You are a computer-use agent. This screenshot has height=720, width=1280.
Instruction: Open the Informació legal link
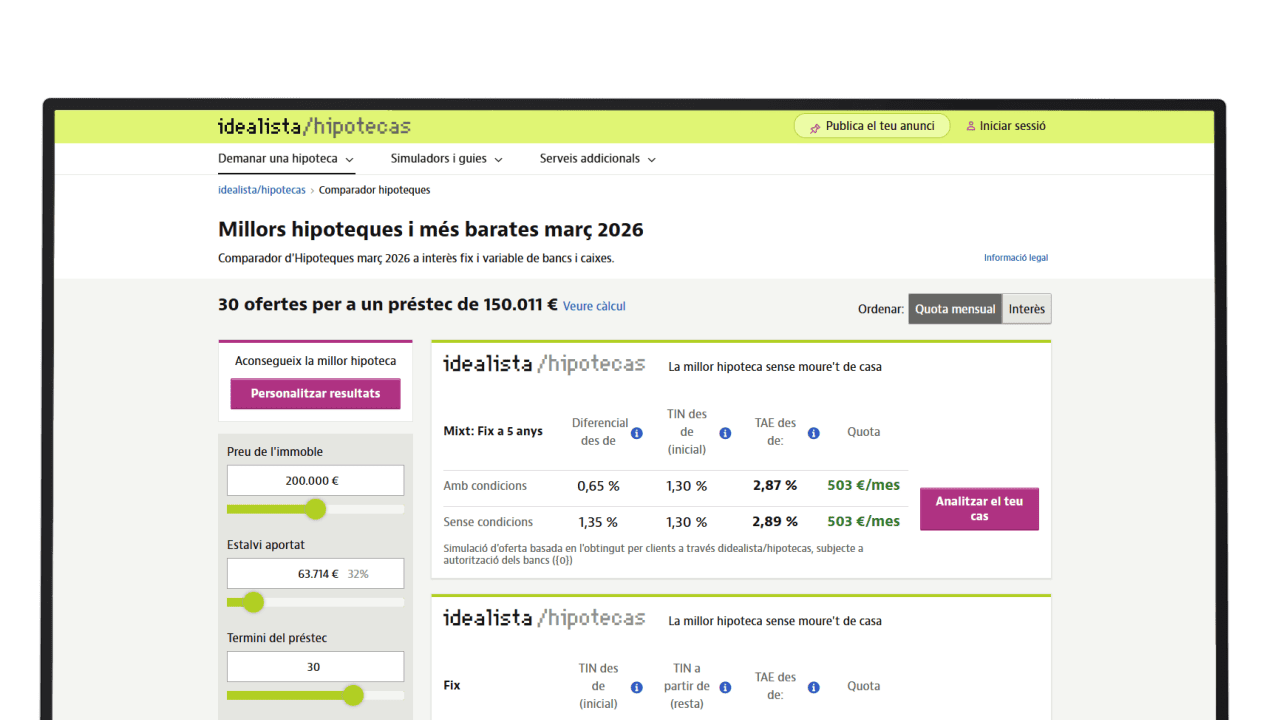(1015, 257)
